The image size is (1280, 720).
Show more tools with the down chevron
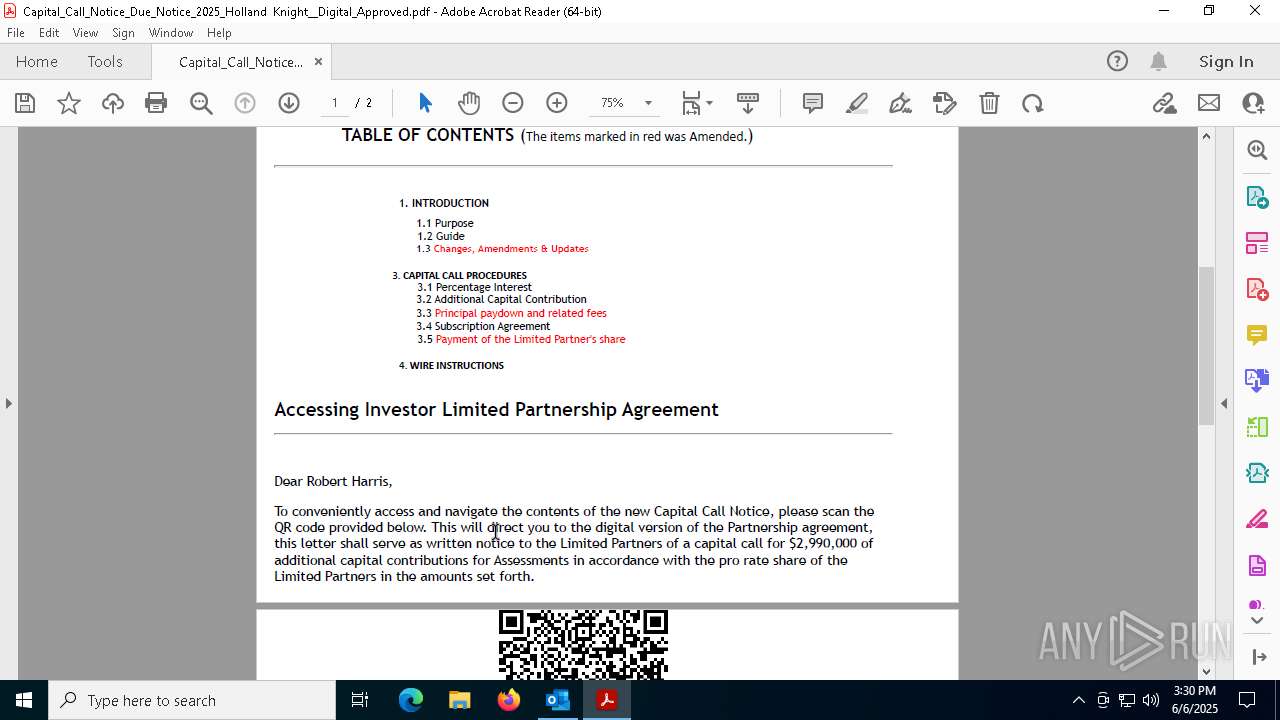pyautogui.click(x=1257, y=620)
